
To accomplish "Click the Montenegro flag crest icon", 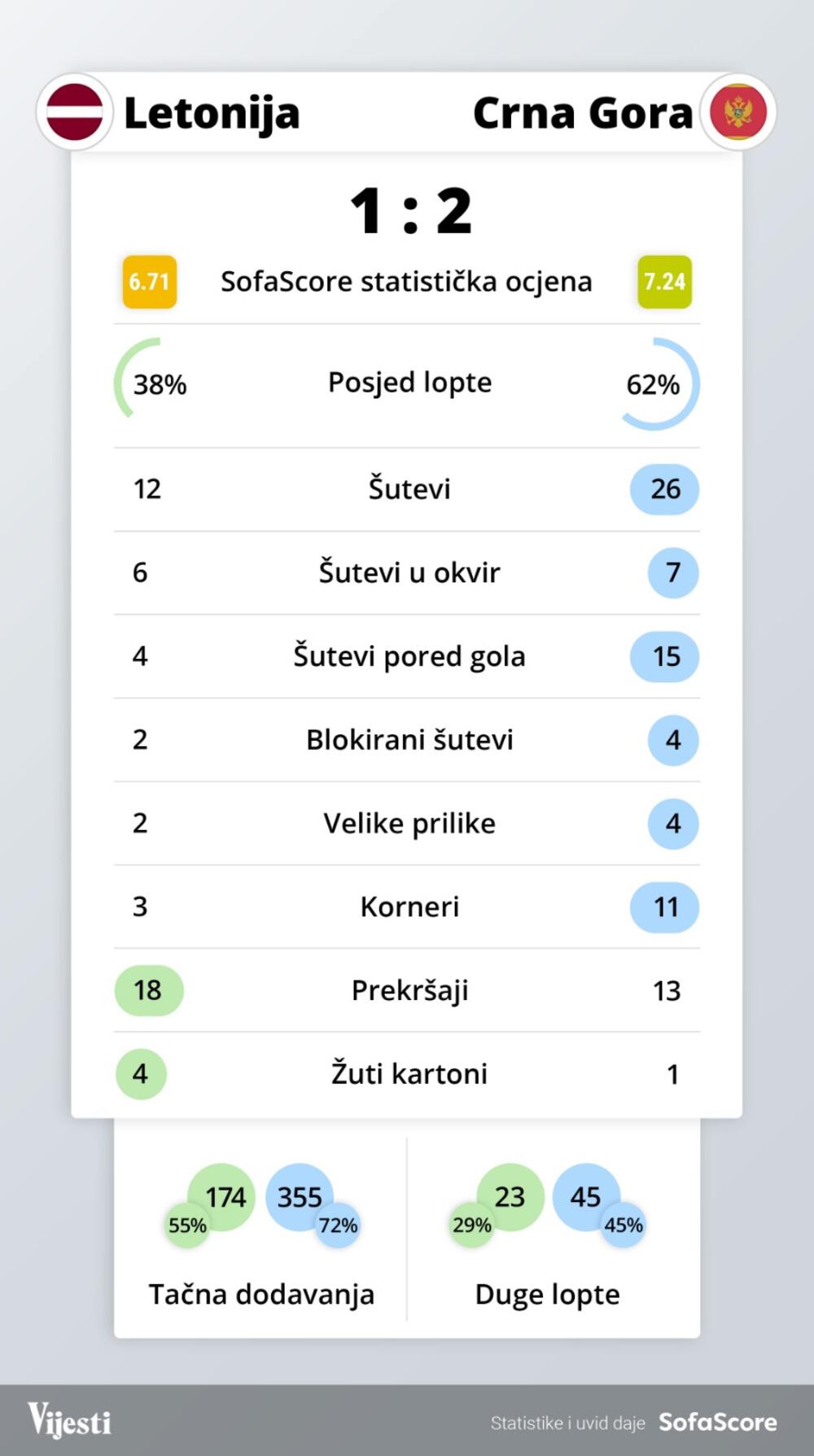I will coord(738,112).
